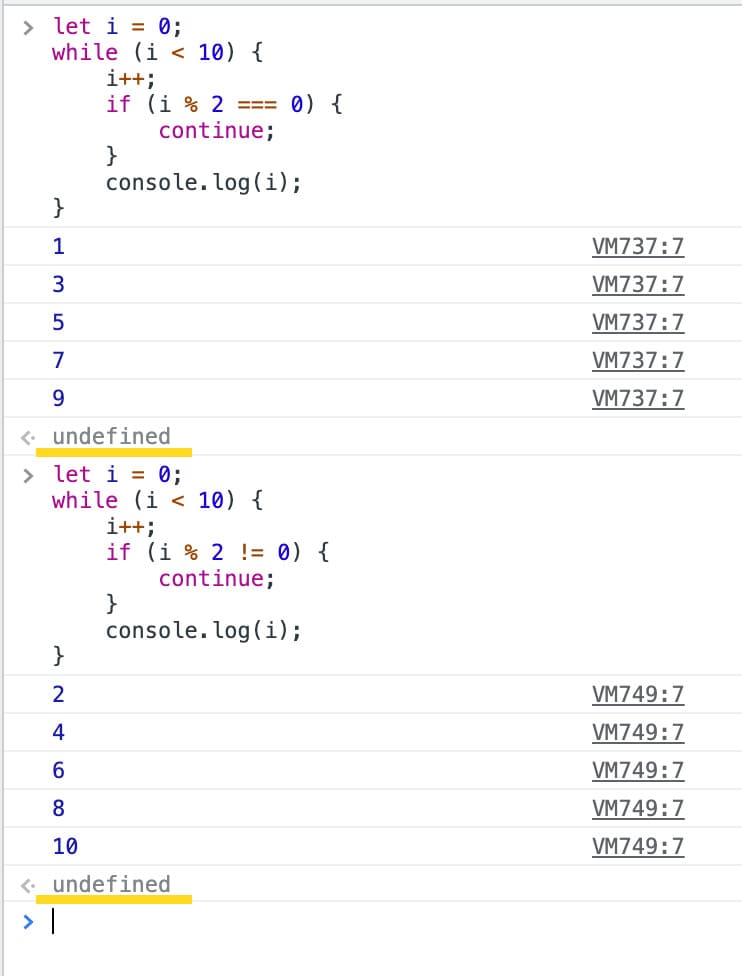Follow the VM737:7 link in the output 7 row
The image size is (742, 976).
click(x=638, y=360)
